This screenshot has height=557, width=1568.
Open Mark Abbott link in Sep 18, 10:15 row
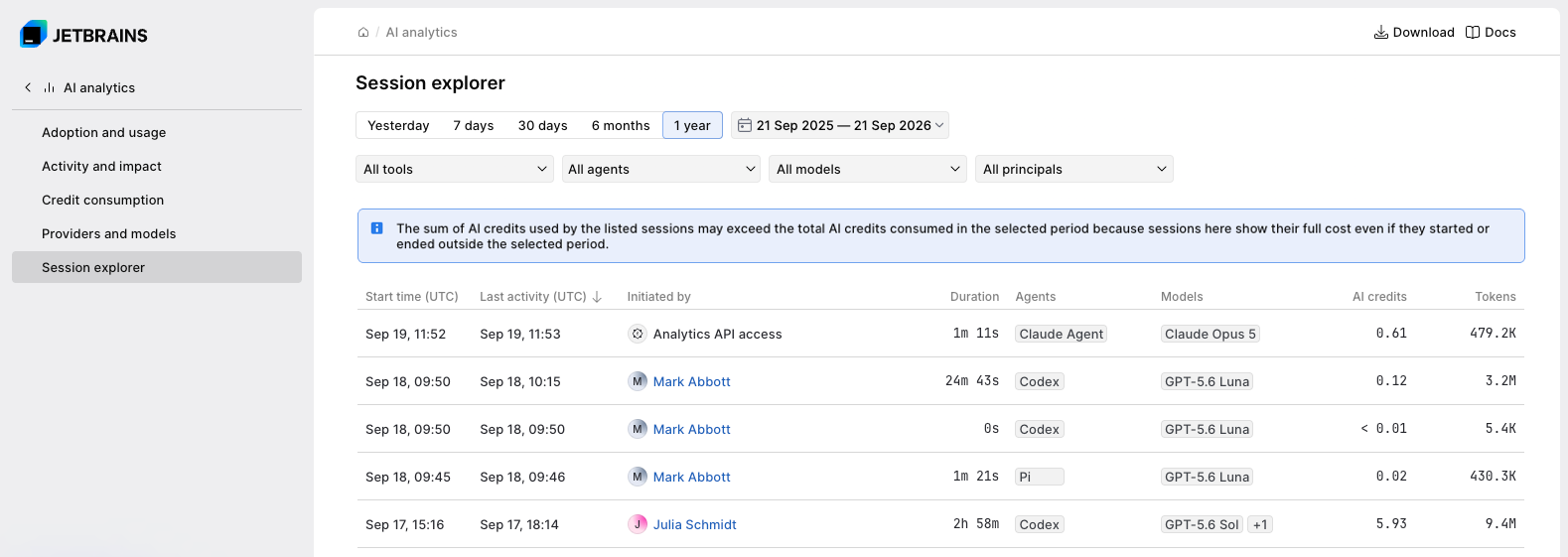coord(692,381)
